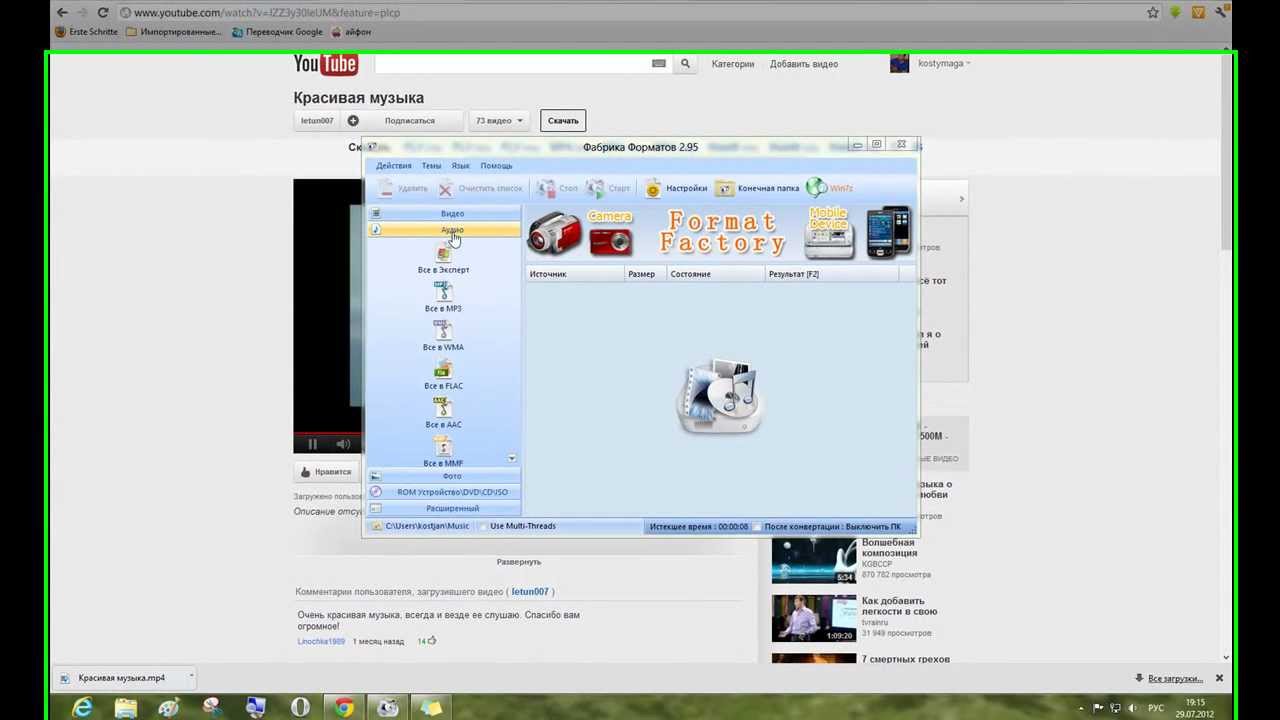Toggle the Use Multi-Threads checkbox

point(483,526)
